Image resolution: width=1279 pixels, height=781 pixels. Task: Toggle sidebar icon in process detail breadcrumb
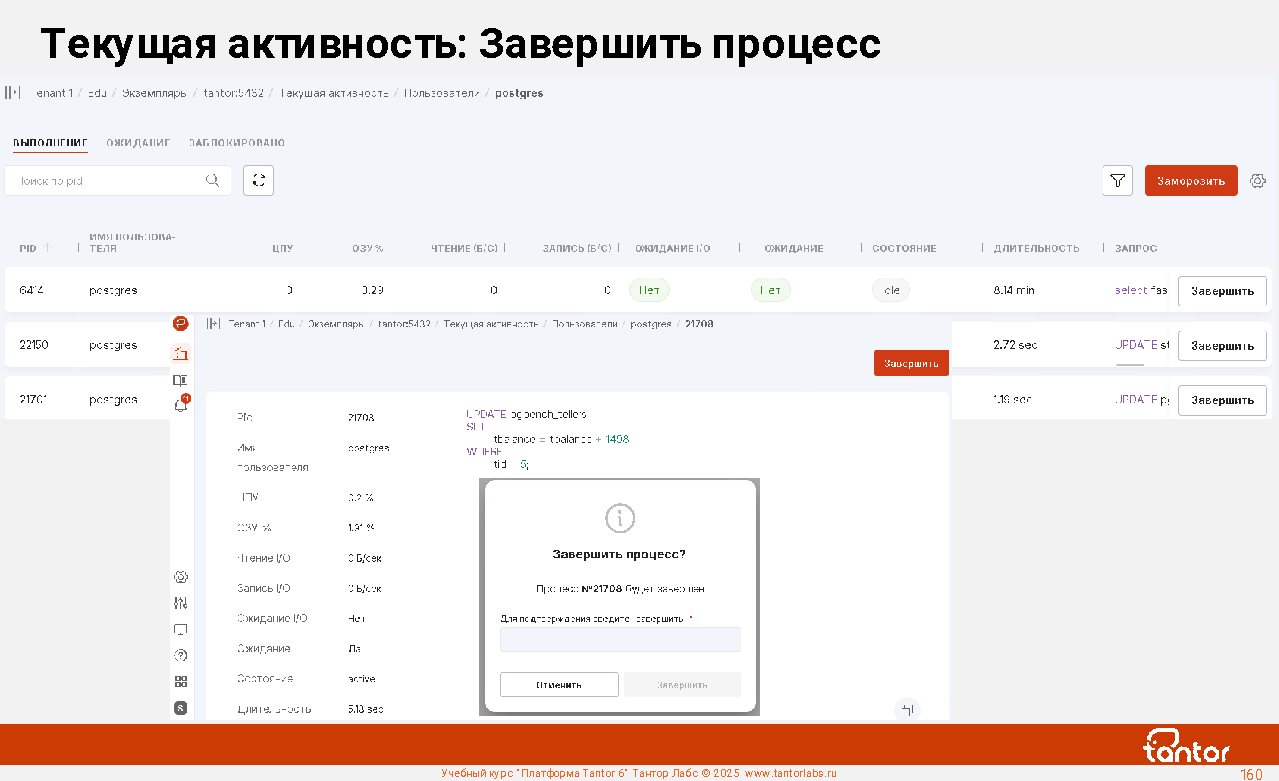click(x=213, y=324)
